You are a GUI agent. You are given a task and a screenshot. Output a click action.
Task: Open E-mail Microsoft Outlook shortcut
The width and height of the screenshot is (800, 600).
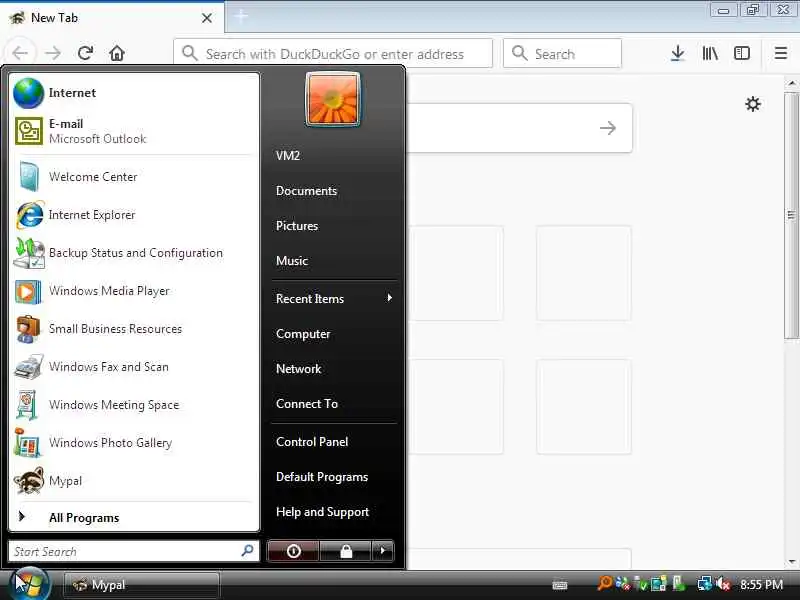click(134, 131)
